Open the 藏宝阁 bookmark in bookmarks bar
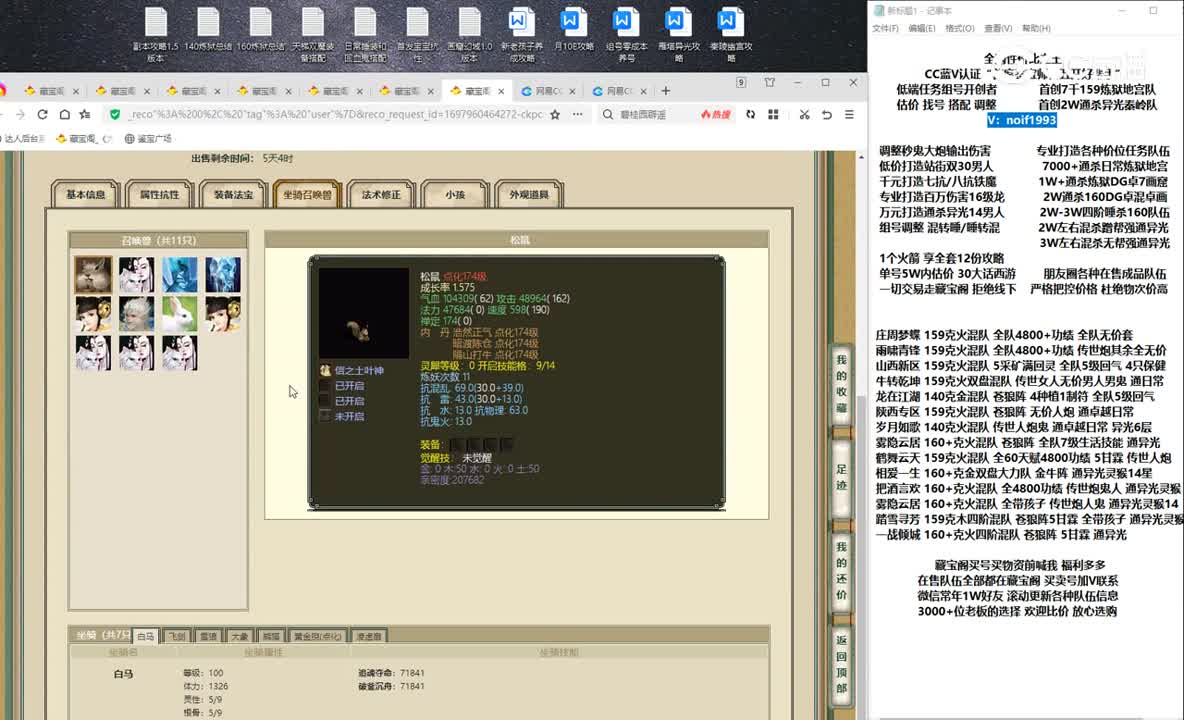 [83, 139]
